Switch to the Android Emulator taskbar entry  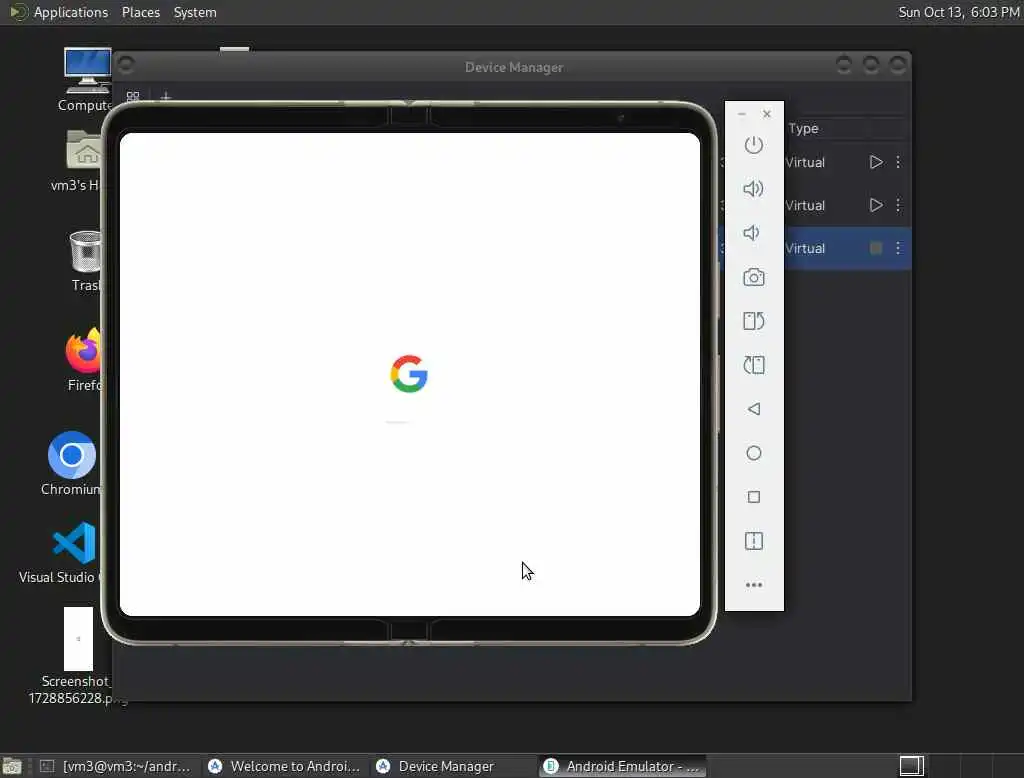[622, 766]
